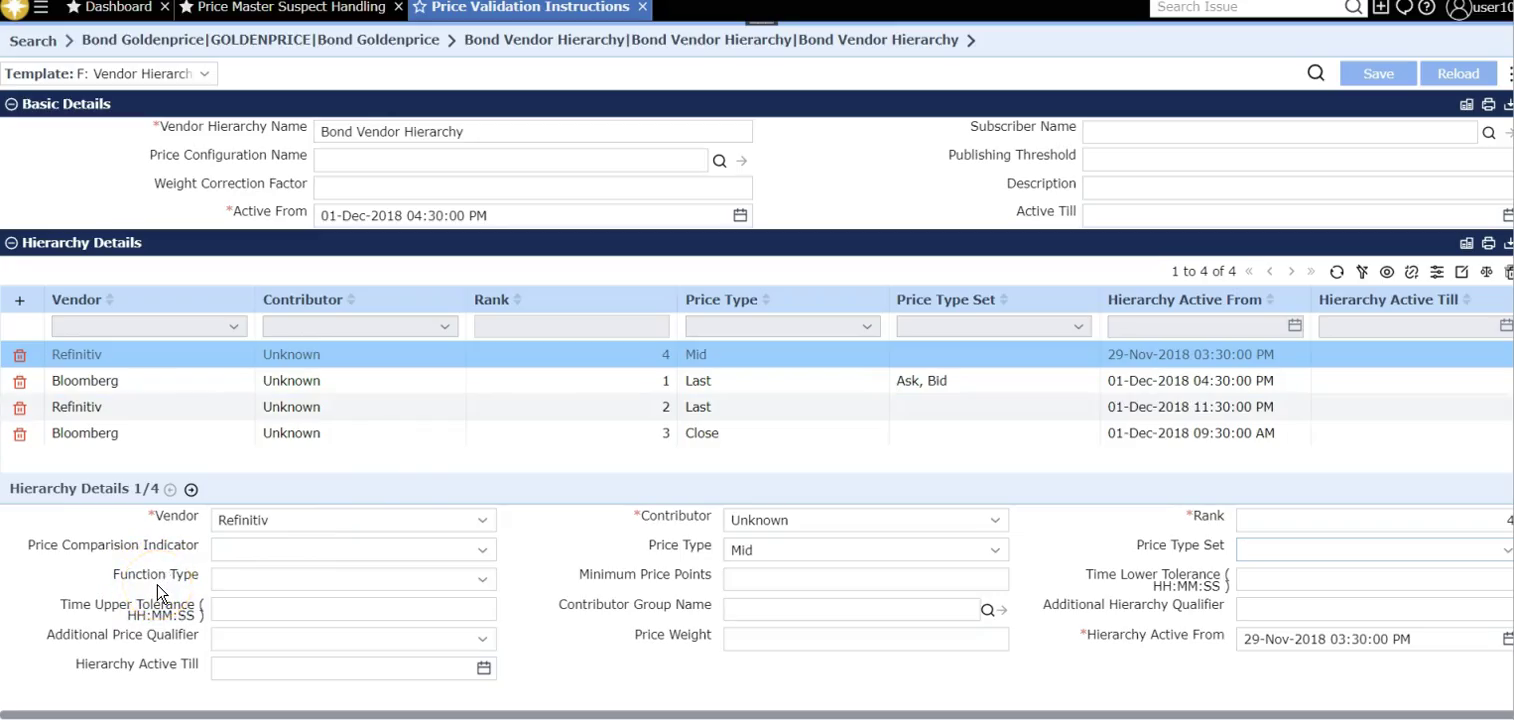The height and width of the screenshot is (720, 1514).
Task: Search Contributor Group Name lookup
Action: [988, 610]
